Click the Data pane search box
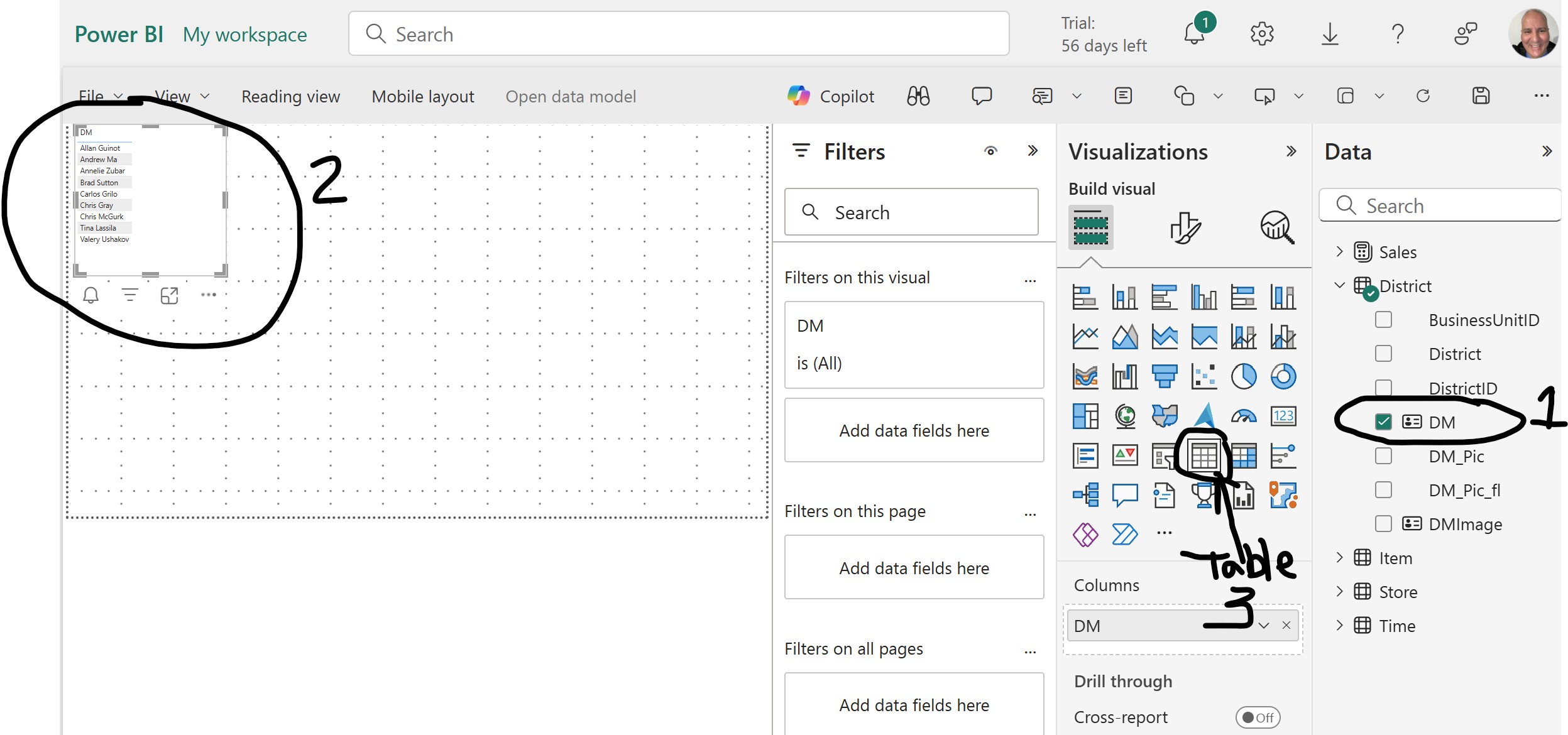 (1440, 205)
